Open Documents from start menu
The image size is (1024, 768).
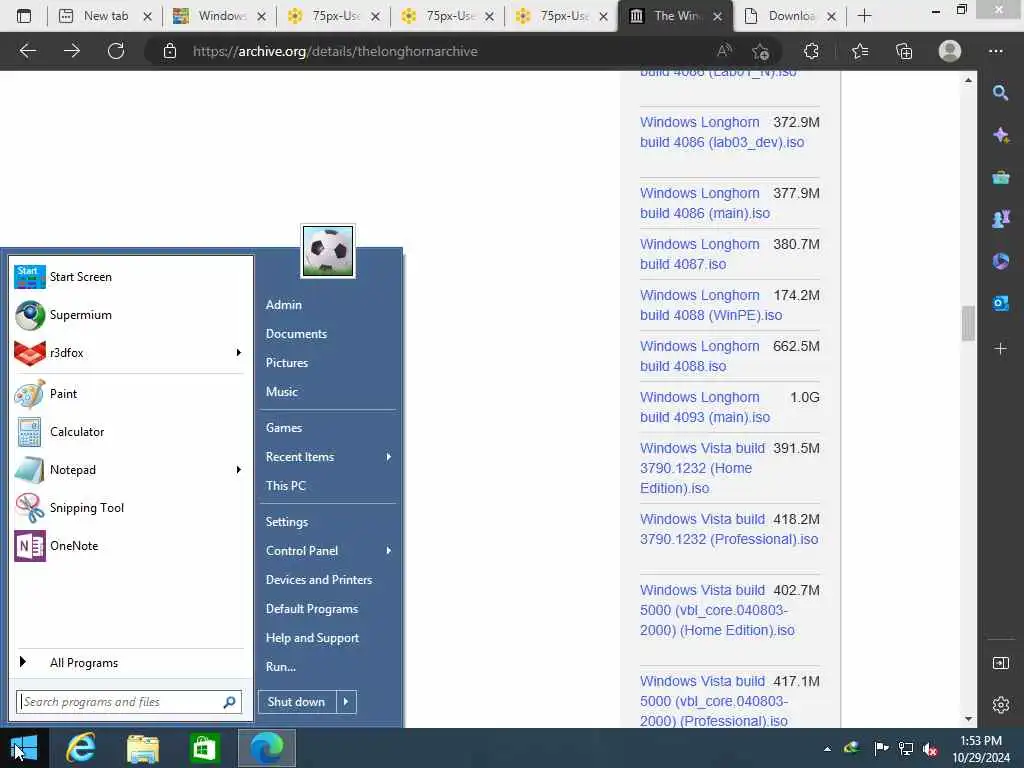tap(296, 334)
